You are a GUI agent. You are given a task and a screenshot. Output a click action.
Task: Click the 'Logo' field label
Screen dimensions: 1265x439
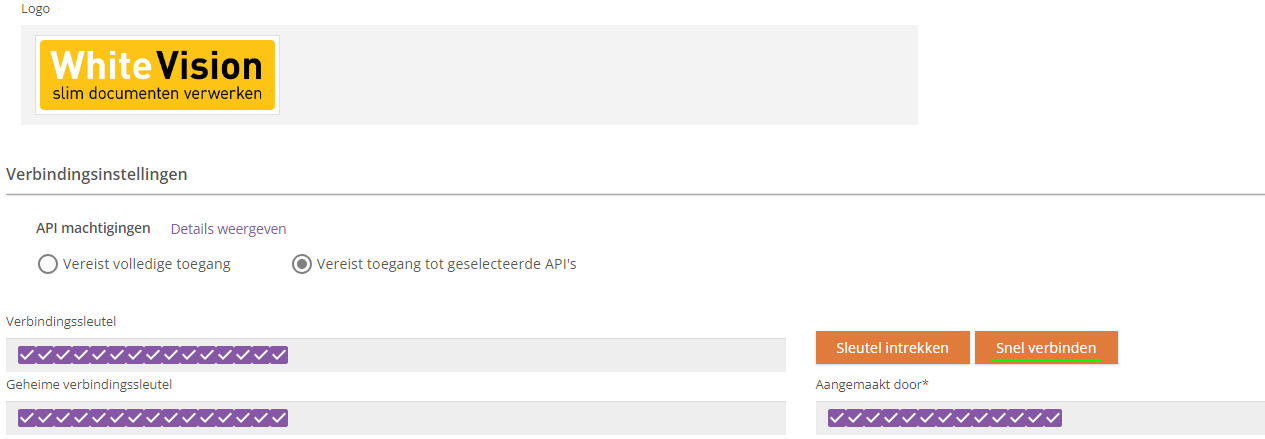[x=35, y=8]
